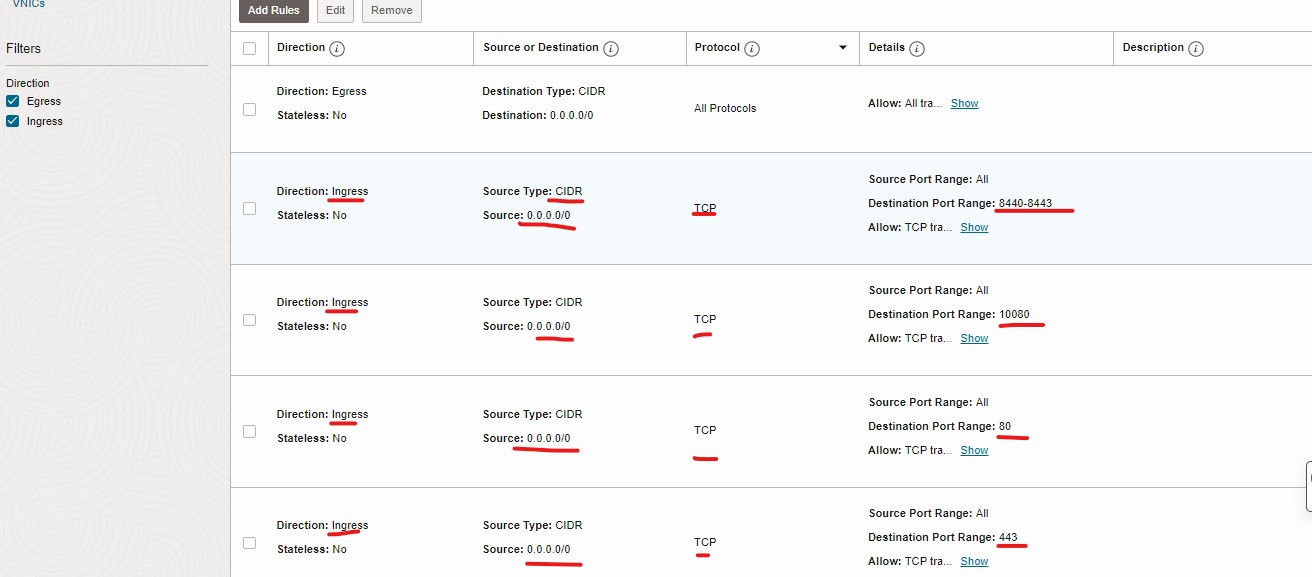Screen dimensions: 1312x577
Task: Uncheck the Ingress direction filter
Action: [x=13, y=121]
